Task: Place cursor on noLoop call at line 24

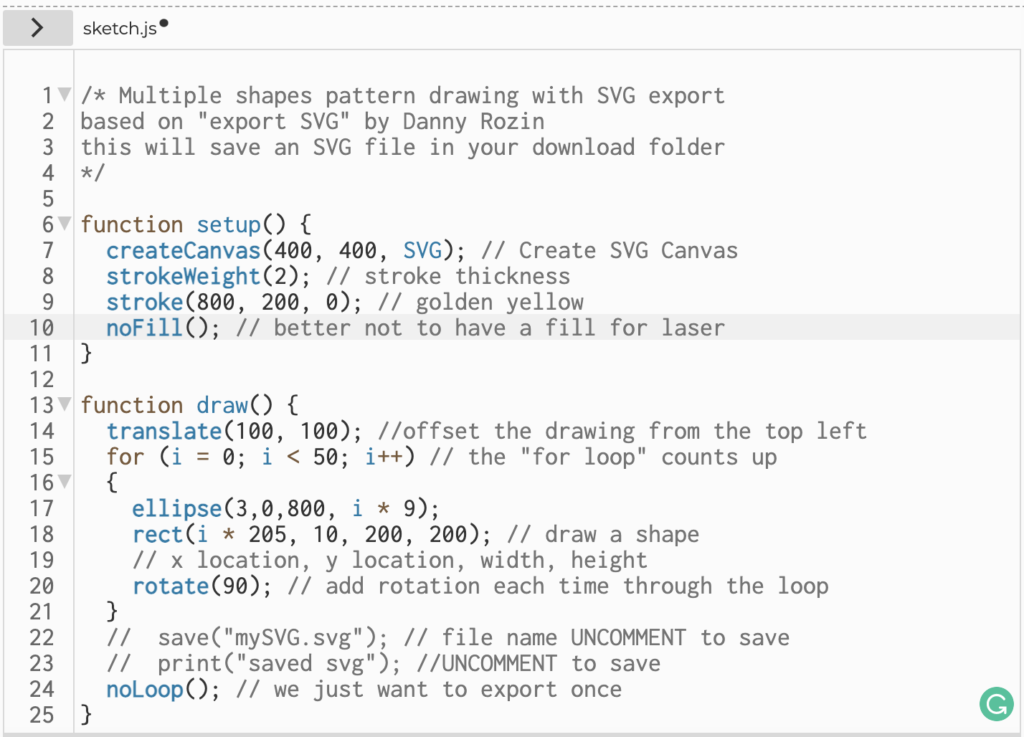Action: click(x=145, y=689)
